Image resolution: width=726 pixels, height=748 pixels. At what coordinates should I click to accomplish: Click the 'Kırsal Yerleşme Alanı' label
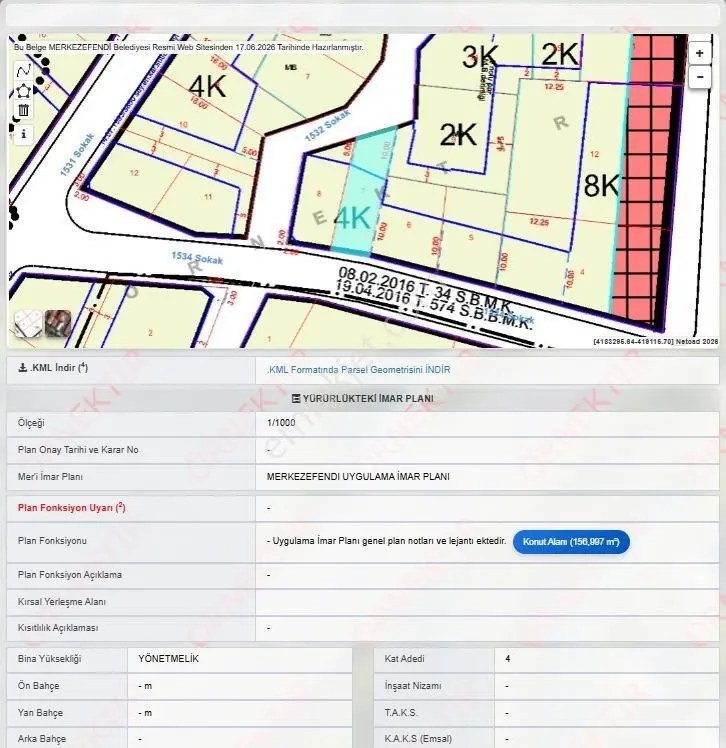pos(62,602)
